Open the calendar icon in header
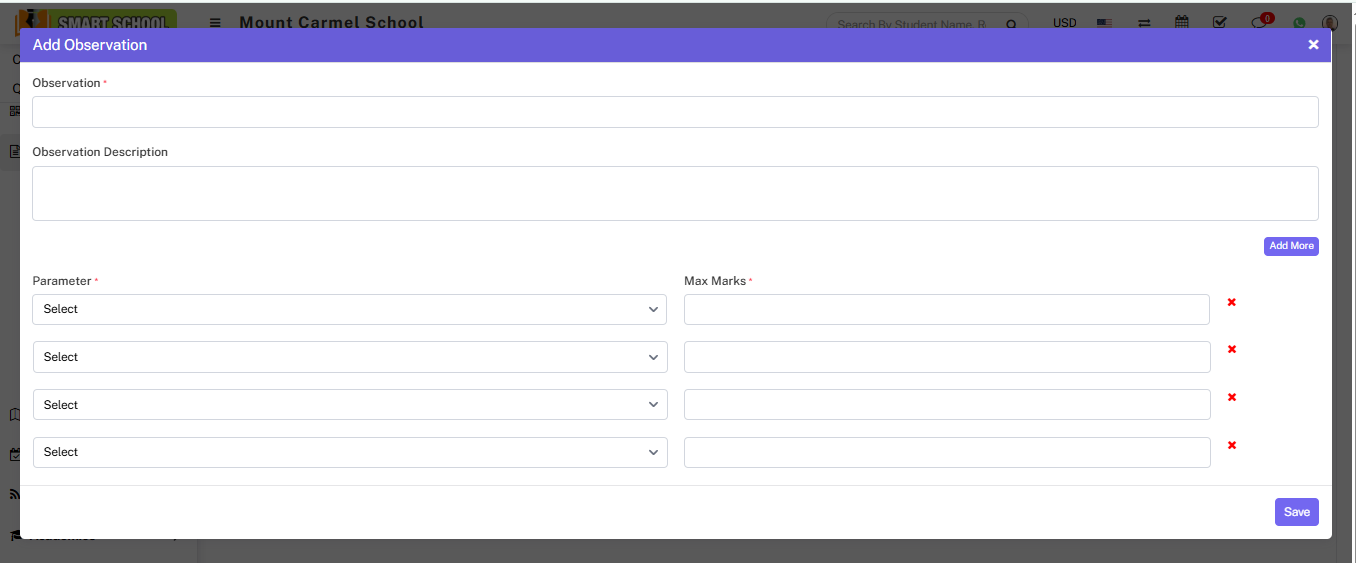The image size is (1356, 563). 1182,22
